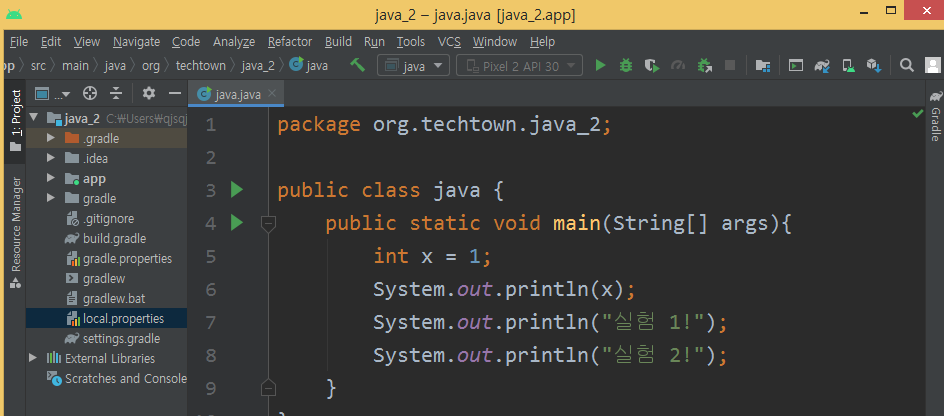Hide the Project panel with minus icon

pos(175,93)
